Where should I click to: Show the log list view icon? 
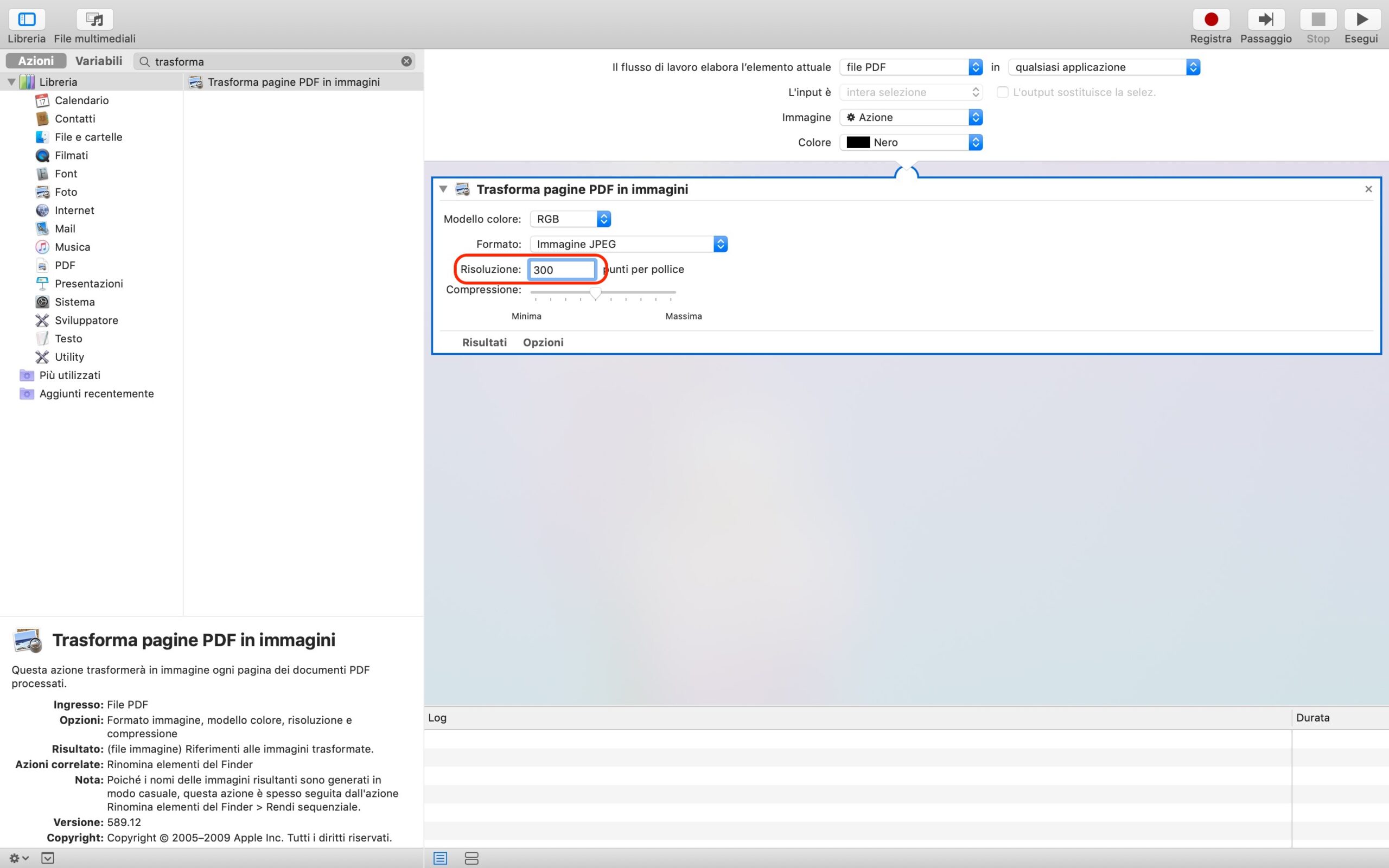click(440, 858)
